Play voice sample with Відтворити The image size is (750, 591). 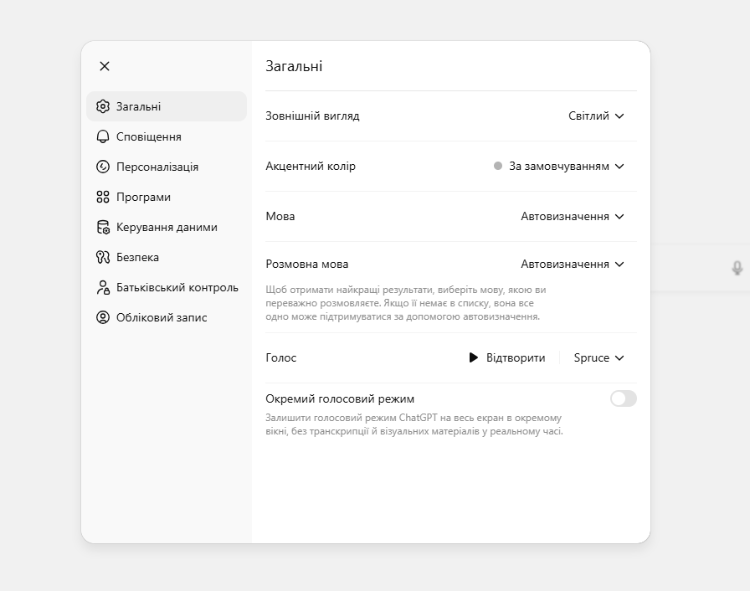[507, 358]
